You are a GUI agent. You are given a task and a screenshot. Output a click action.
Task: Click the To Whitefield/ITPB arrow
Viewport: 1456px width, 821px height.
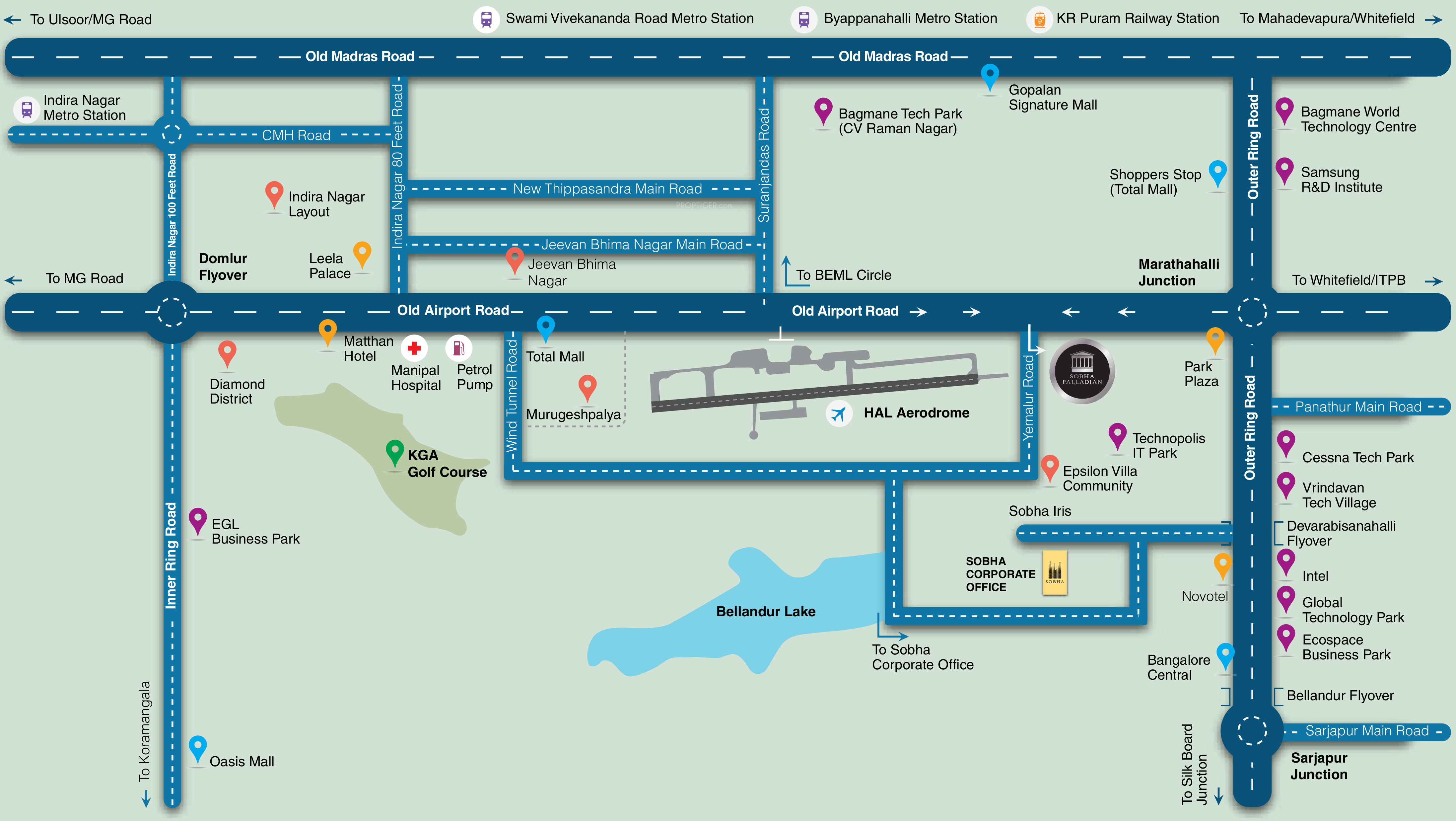click(x=1433, y=281)
